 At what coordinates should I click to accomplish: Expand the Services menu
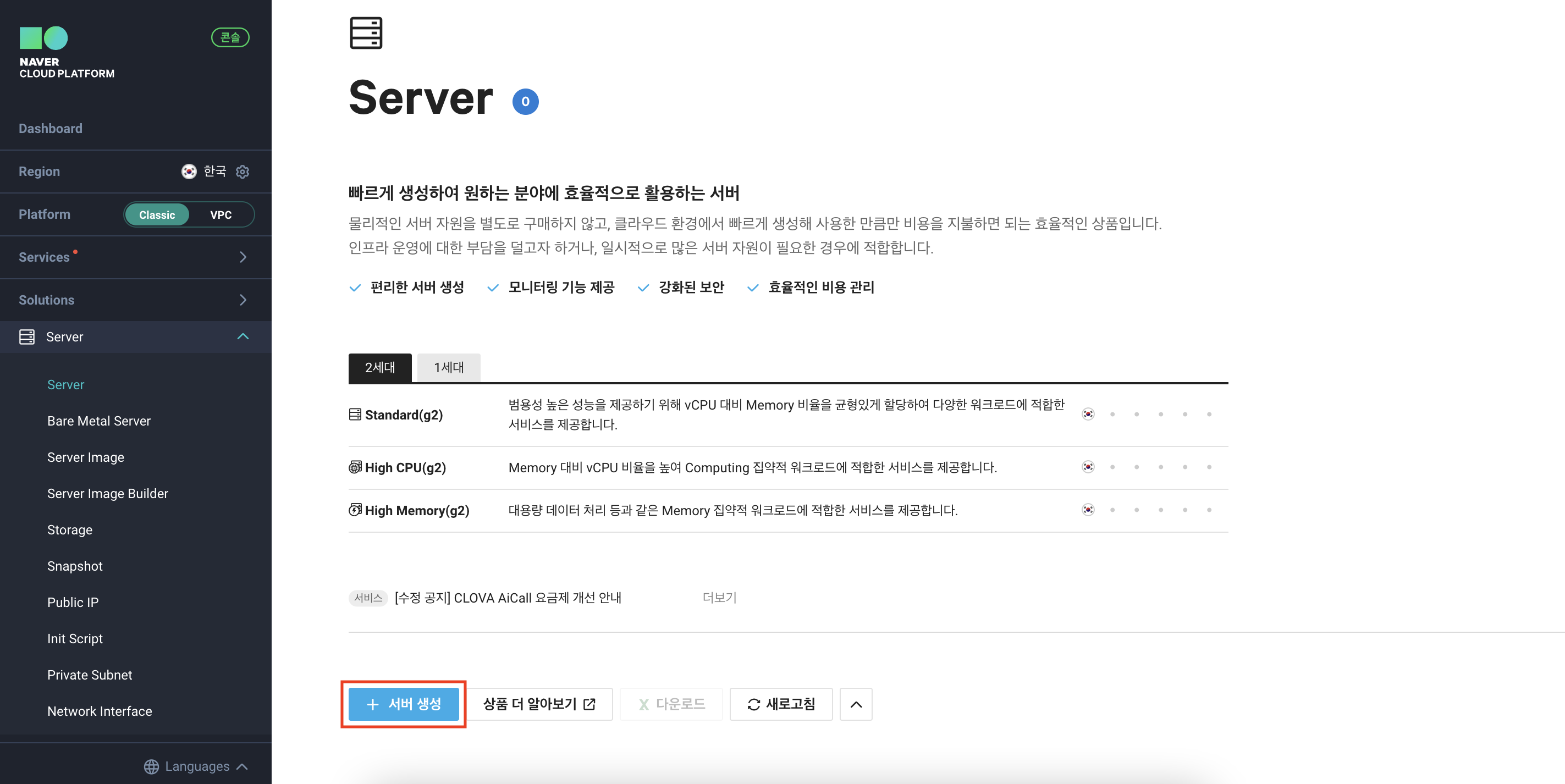[x=243, y=257]
